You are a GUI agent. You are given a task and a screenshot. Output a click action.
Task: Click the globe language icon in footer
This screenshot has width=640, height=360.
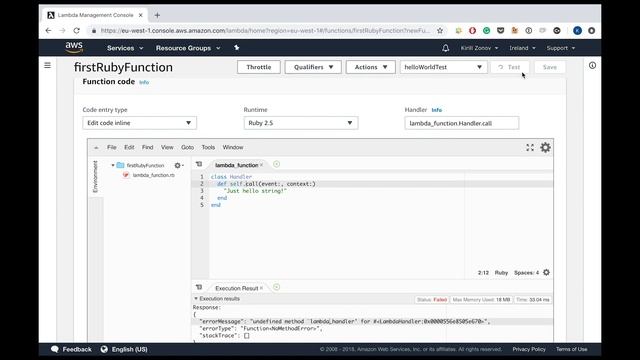(x=104, y=349)
